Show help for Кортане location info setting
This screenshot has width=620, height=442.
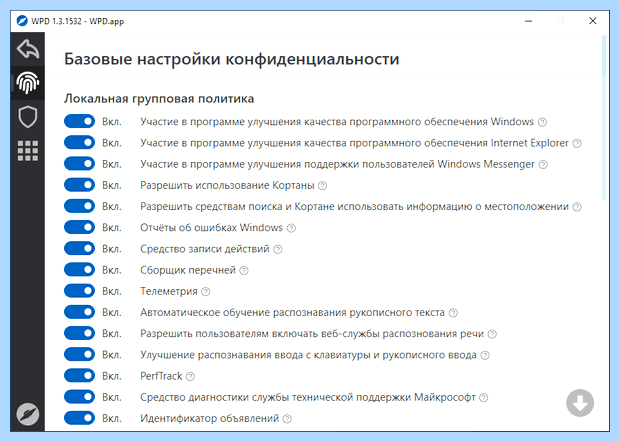[x=577, y=207]
